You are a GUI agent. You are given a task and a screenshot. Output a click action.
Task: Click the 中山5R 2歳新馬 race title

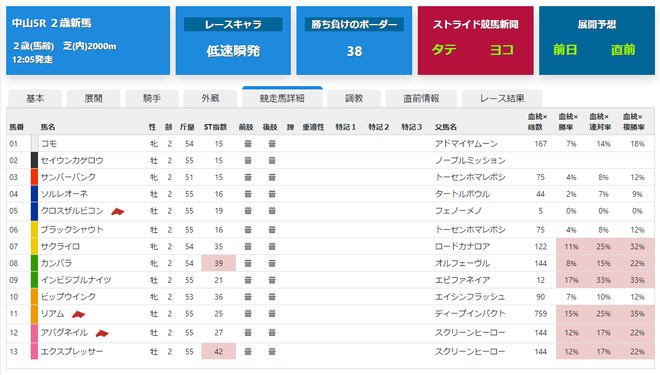tap(51, 23)
